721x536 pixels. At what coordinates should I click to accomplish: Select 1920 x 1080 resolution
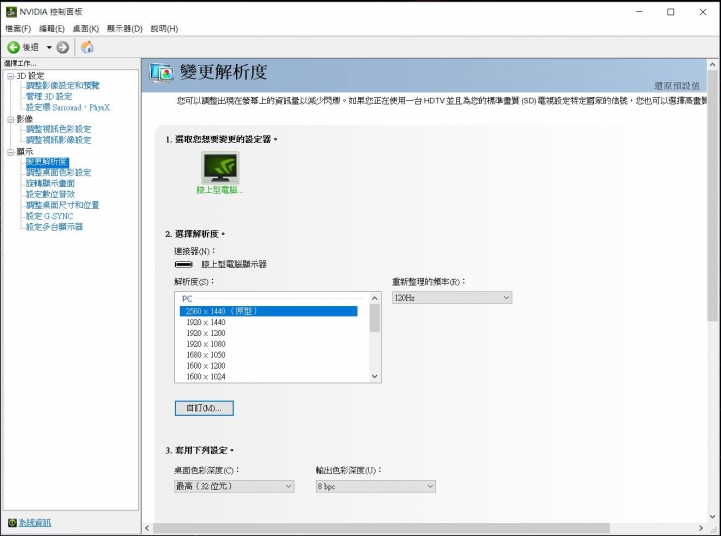(269, 344)
